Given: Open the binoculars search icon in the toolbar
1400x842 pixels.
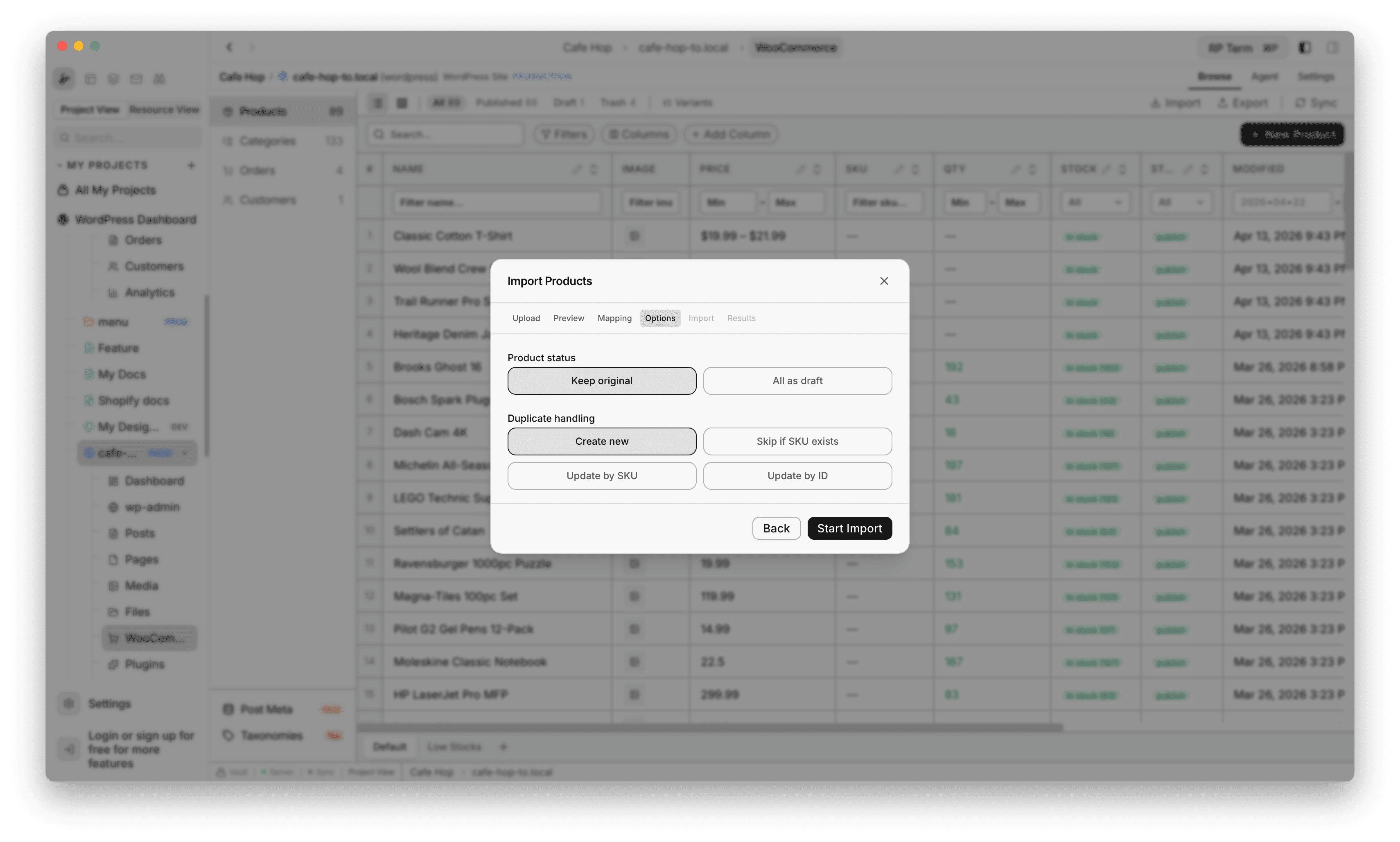Looking at the screenshot, I should 159,79.
